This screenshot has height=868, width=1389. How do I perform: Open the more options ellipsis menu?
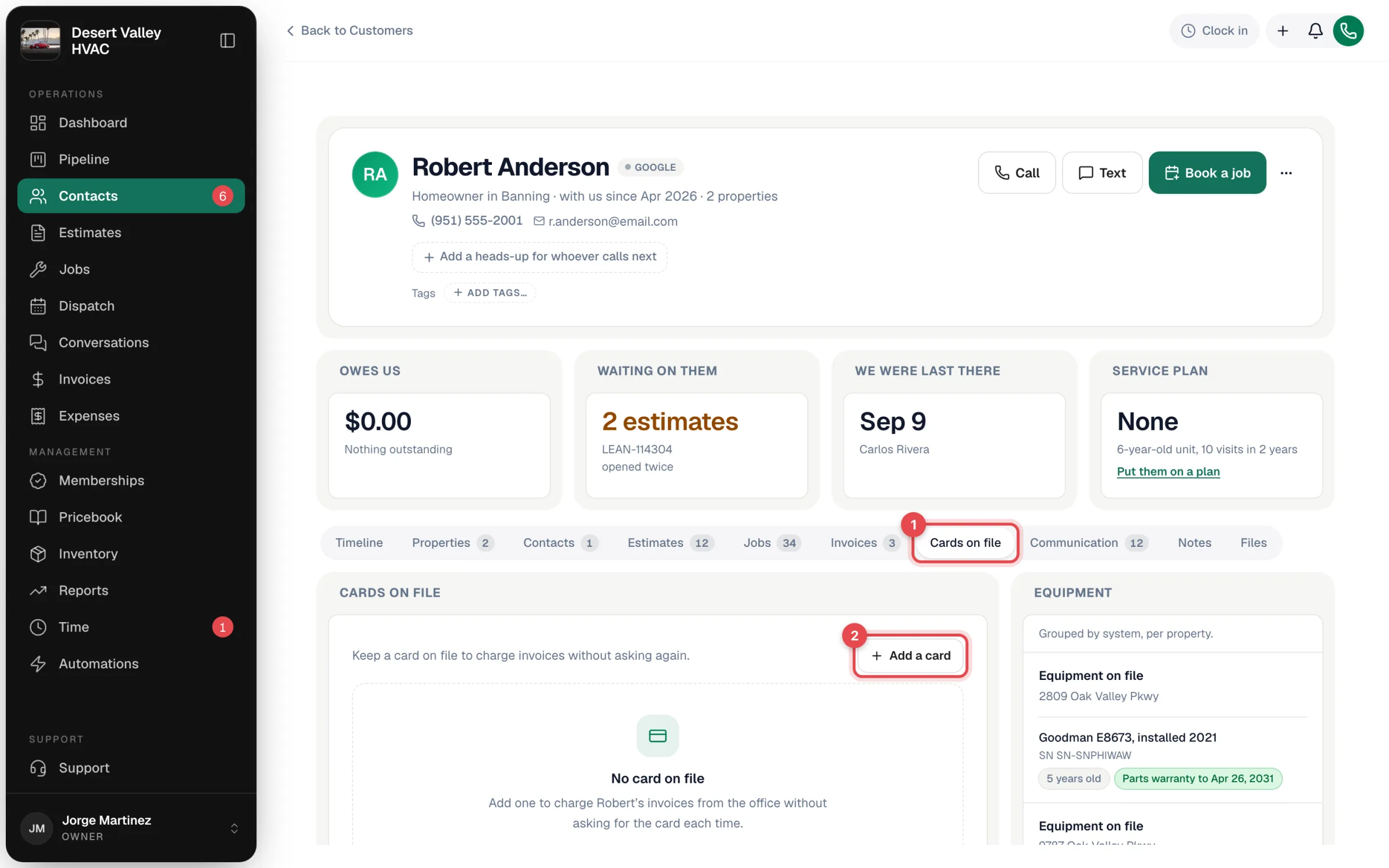[1286, 173]
